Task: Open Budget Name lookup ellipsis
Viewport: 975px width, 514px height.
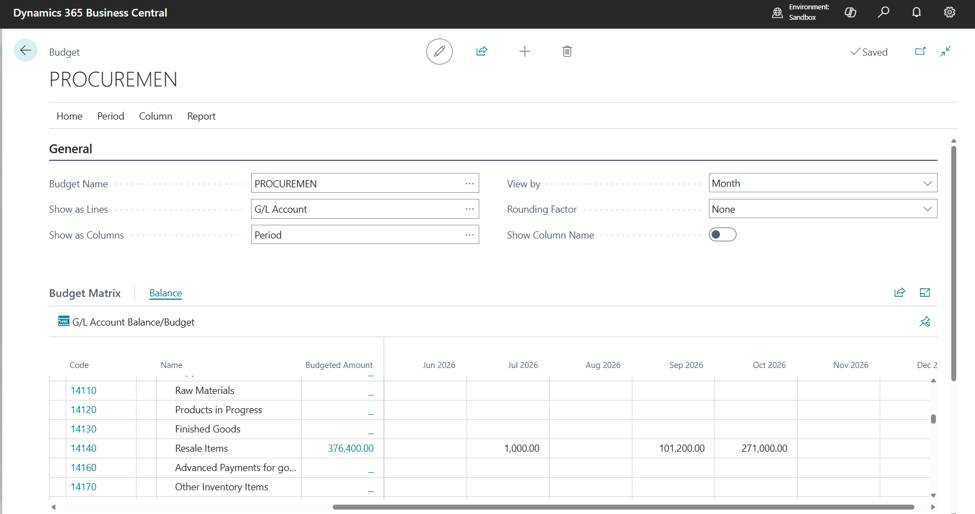Action: click(x=469, y=183)
